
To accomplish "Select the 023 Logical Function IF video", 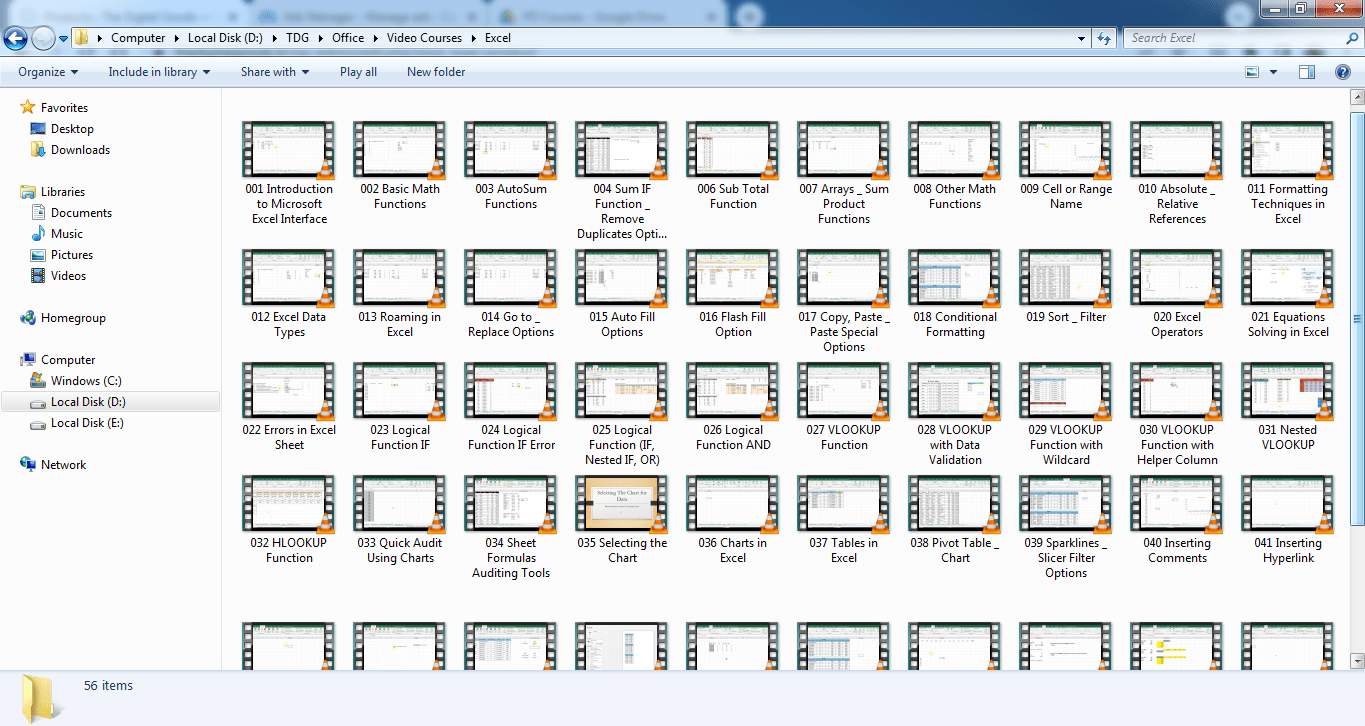I will coord(400,407).
